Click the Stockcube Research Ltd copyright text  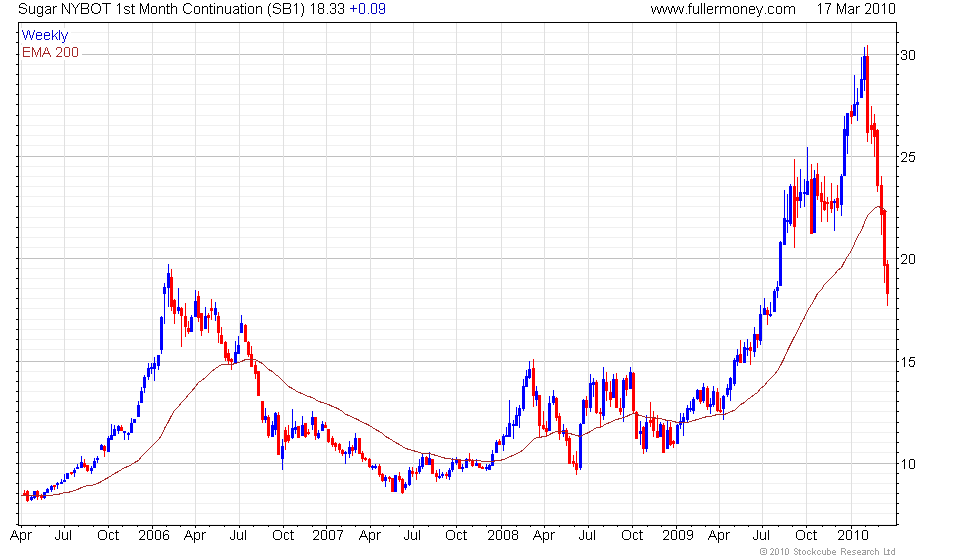[829, 551]
